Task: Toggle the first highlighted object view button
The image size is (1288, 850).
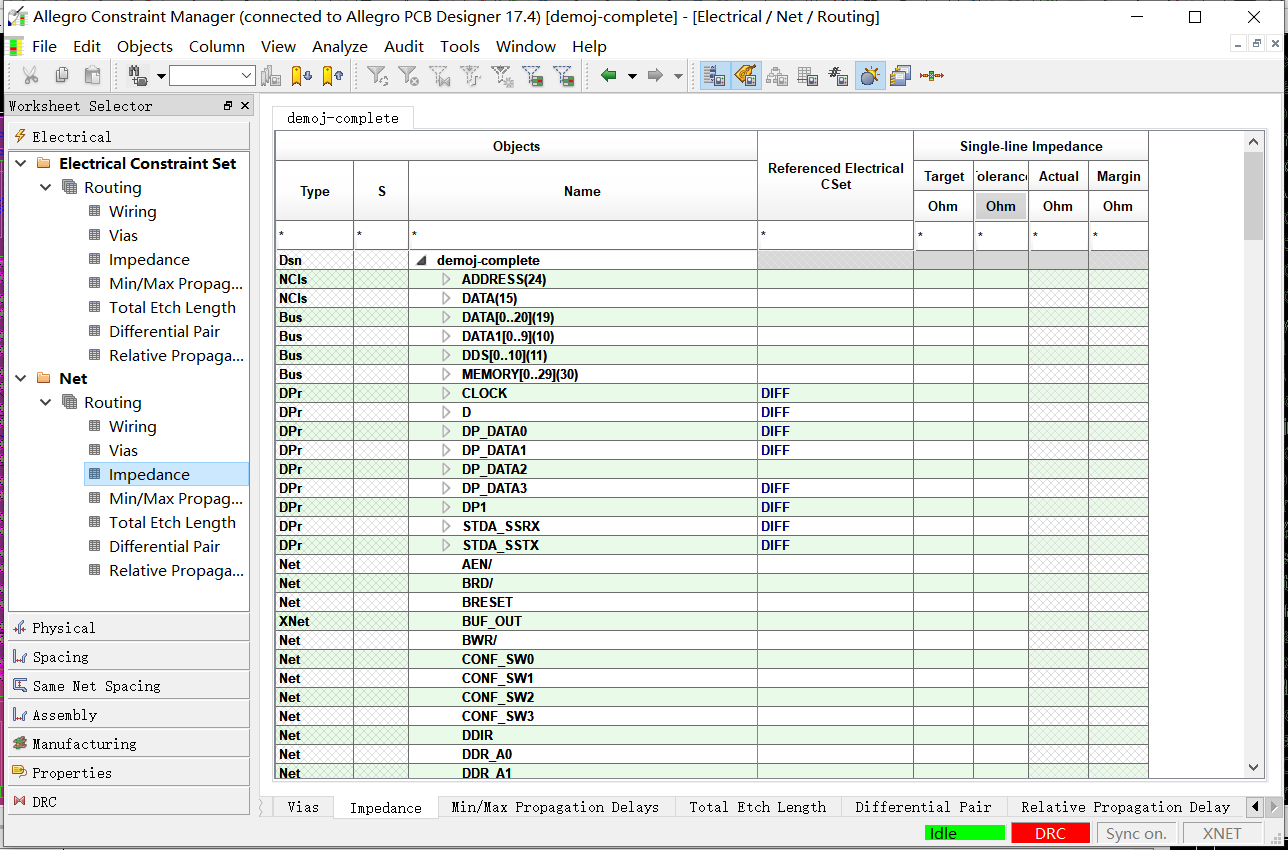Action: pyautogui.click(x=715, y=75)
